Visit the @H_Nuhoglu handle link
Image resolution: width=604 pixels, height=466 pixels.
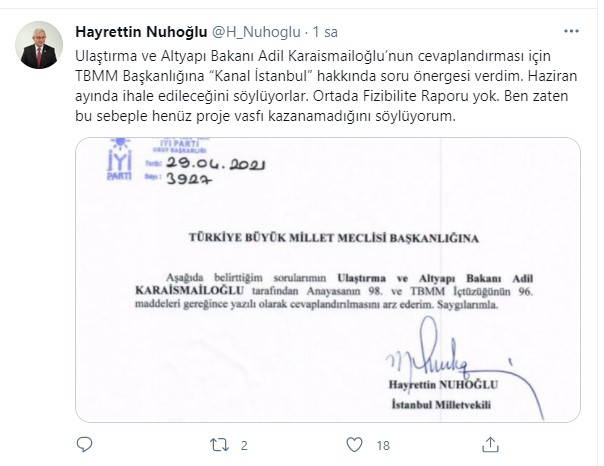pyautogui.click(x=256, y=32)
